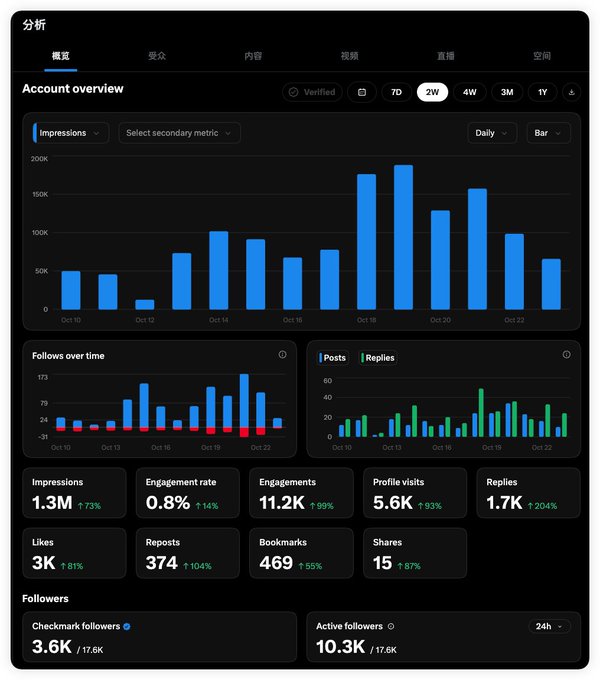Open the Shares 15 stat card
The width and height of the screenshot is (600, 680).
pyautogui.click(x=415, y=553)
